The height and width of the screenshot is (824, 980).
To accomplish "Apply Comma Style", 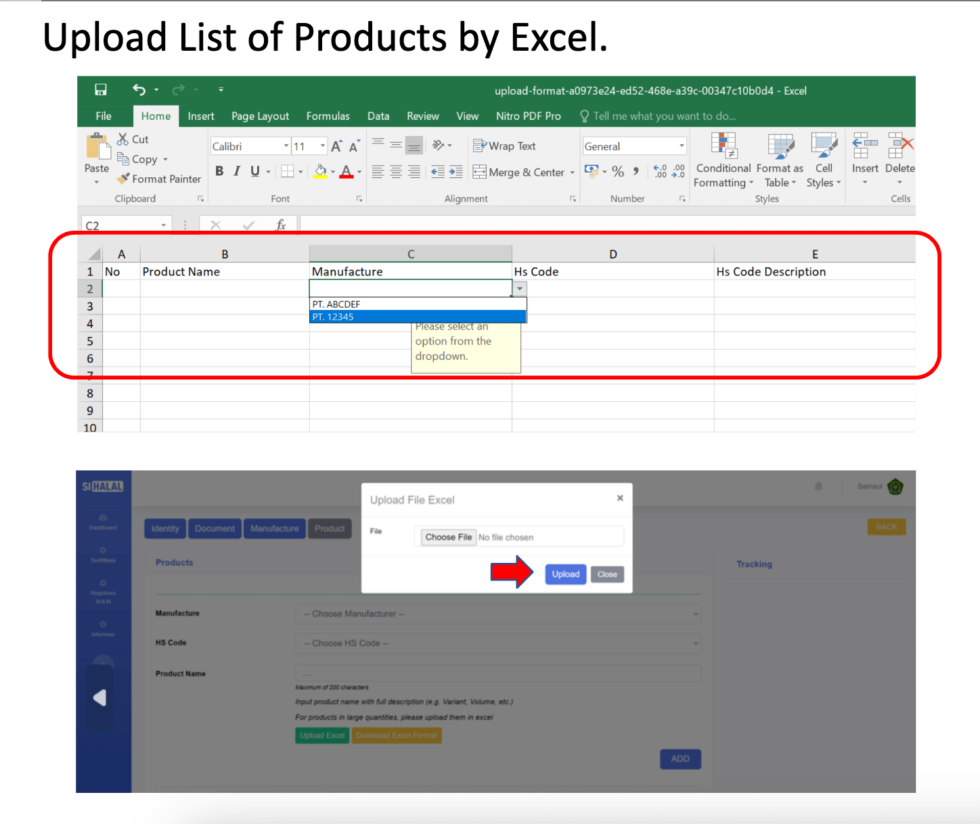I will coord(636,171).
